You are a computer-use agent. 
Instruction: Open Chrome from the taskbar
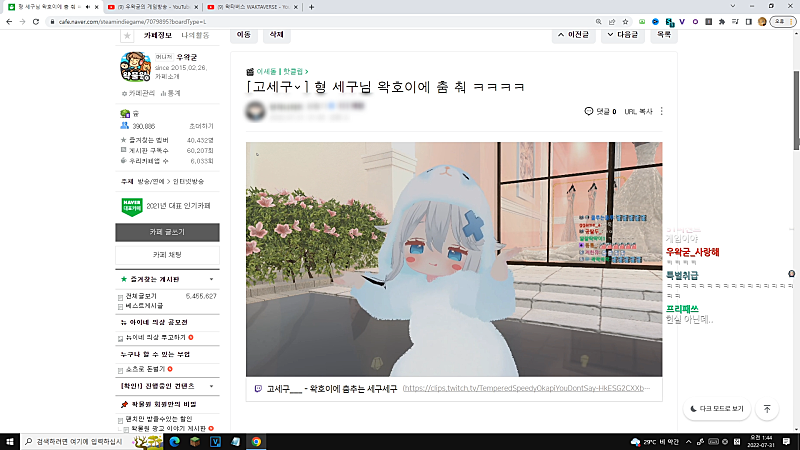(256, 442)
